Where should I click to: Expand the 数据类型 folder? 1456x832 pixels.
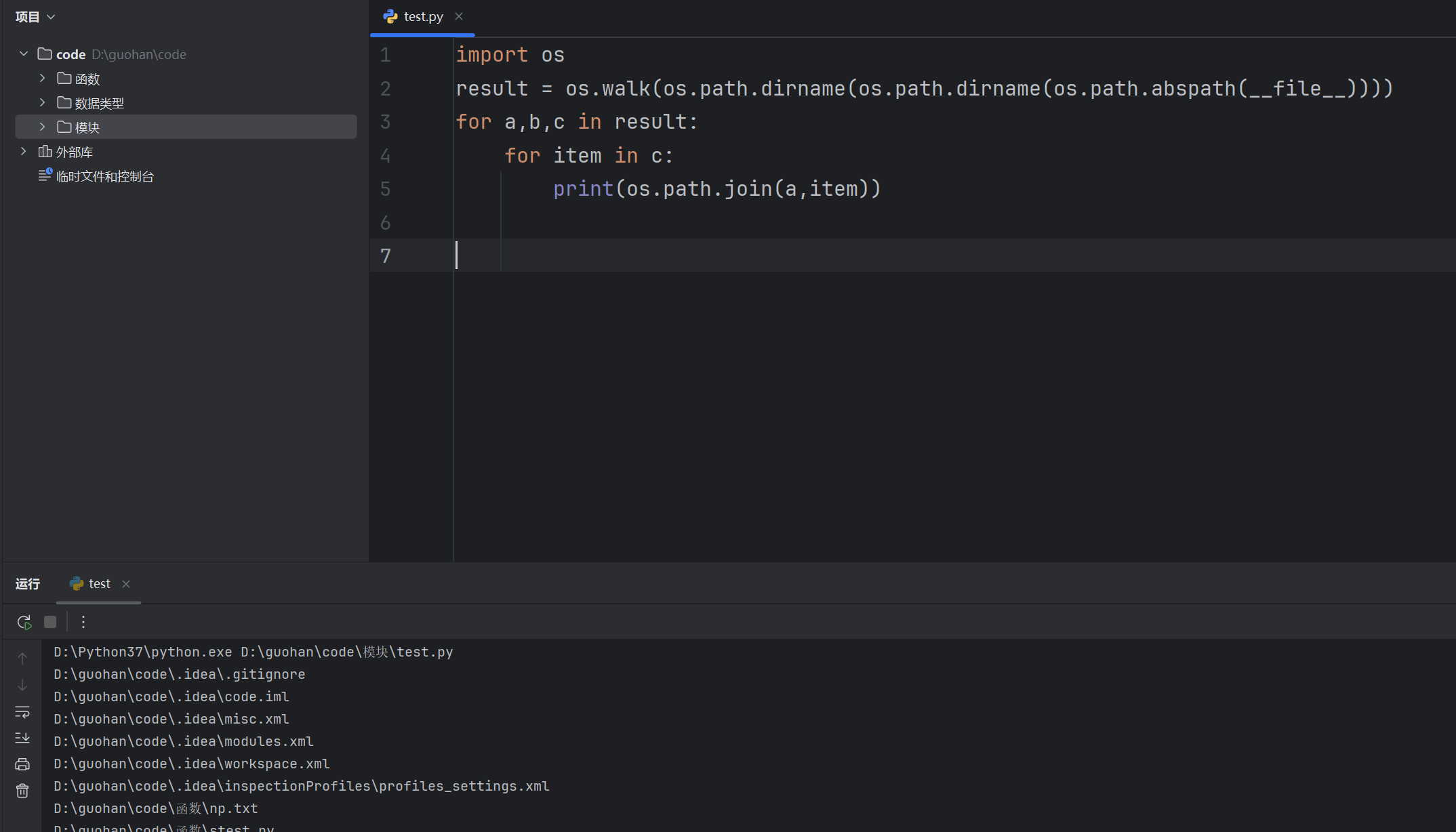[x=42, y=103]
